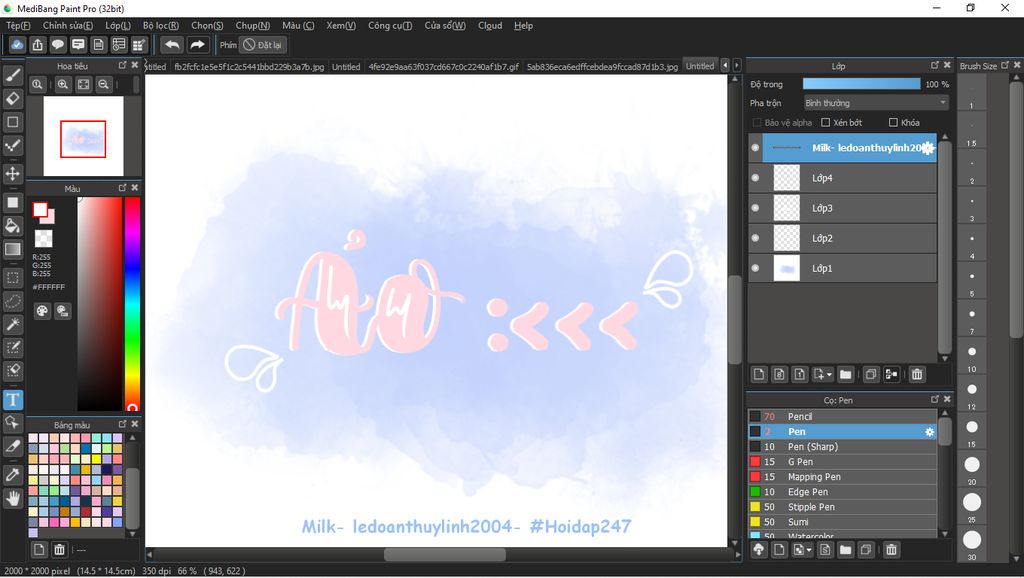Zoom out on the Navigator panel
The width and height of the screenshot is (1024, 578).
103,84
